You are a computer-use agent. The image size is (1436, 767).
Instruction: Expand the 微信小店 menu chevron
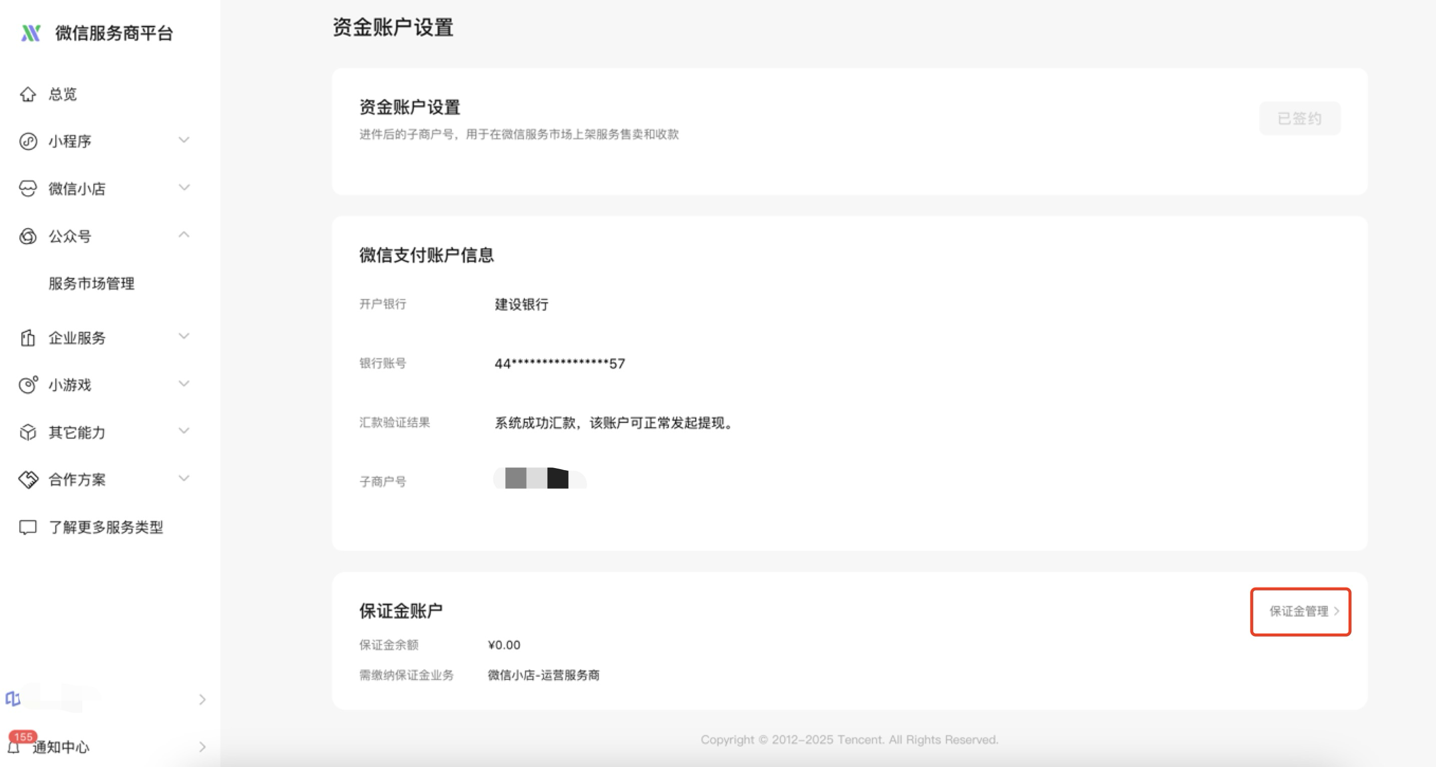[x=184, y=187]
